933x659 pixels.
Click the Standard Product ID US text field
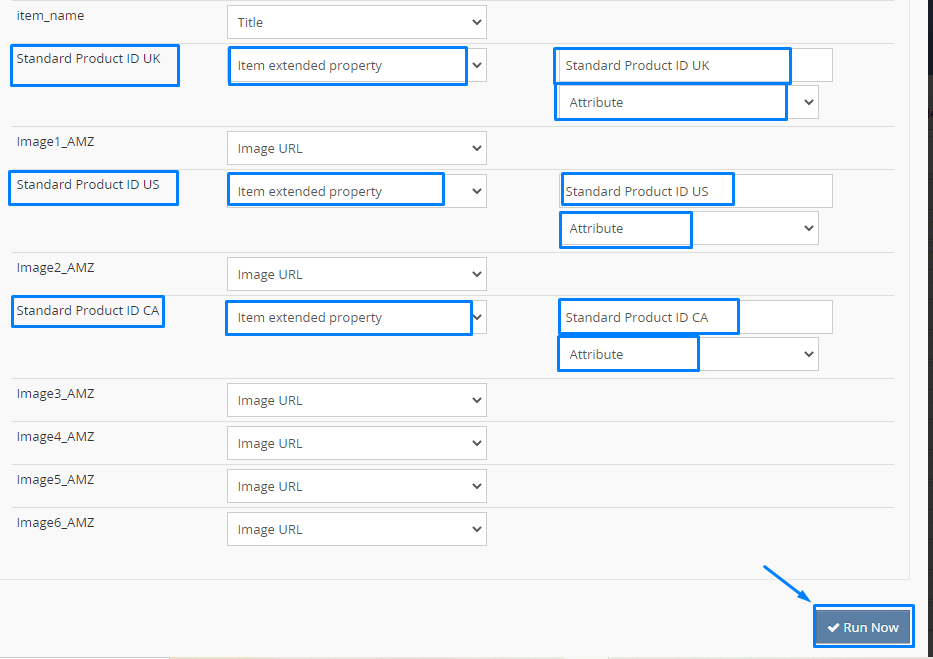click(696, 191)
